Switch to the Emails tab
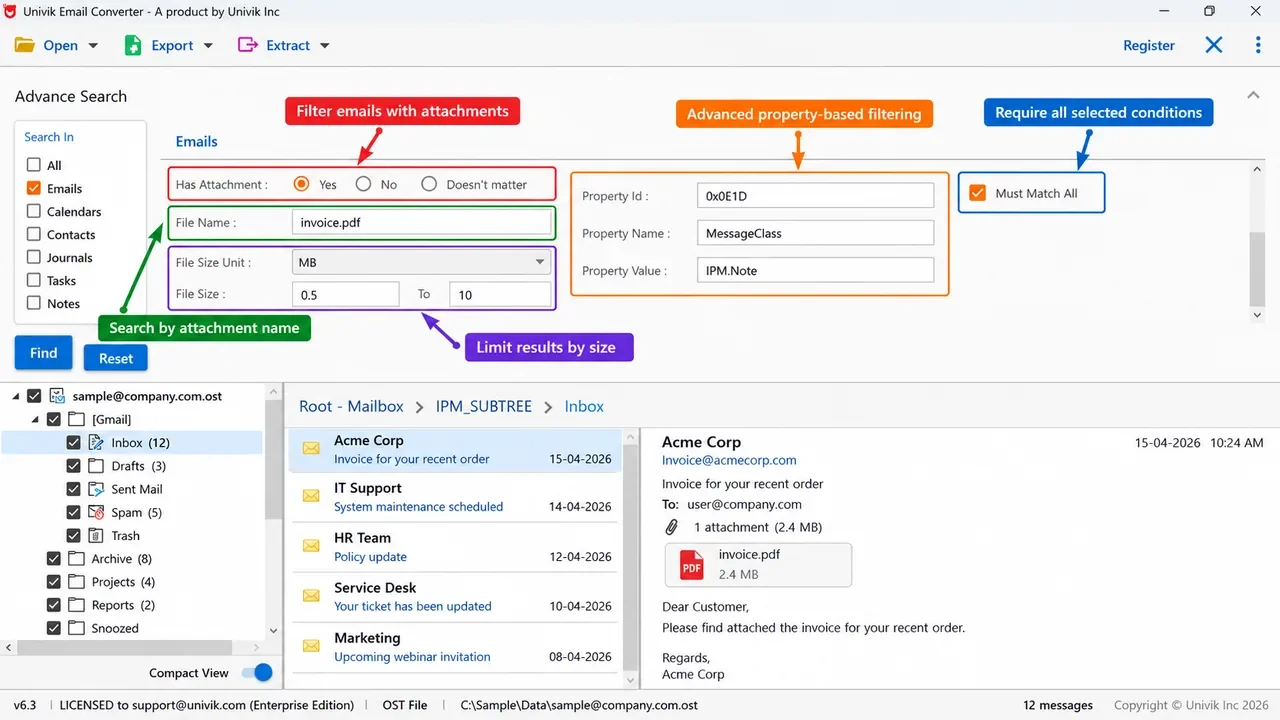 (x=197, y=142)
